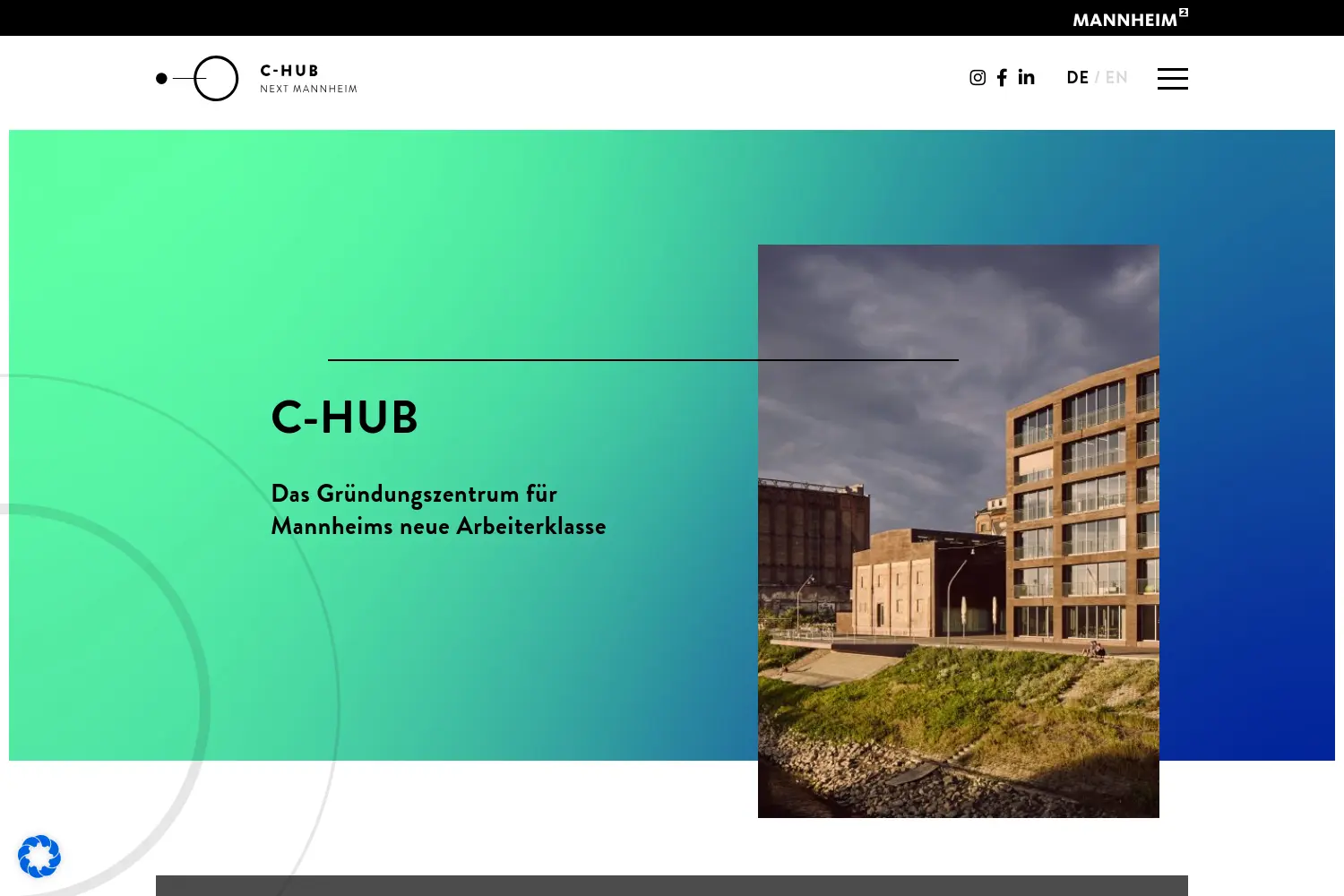The image size is (1344, 896).
Task: Switch language to DE
Action: 1077,78
